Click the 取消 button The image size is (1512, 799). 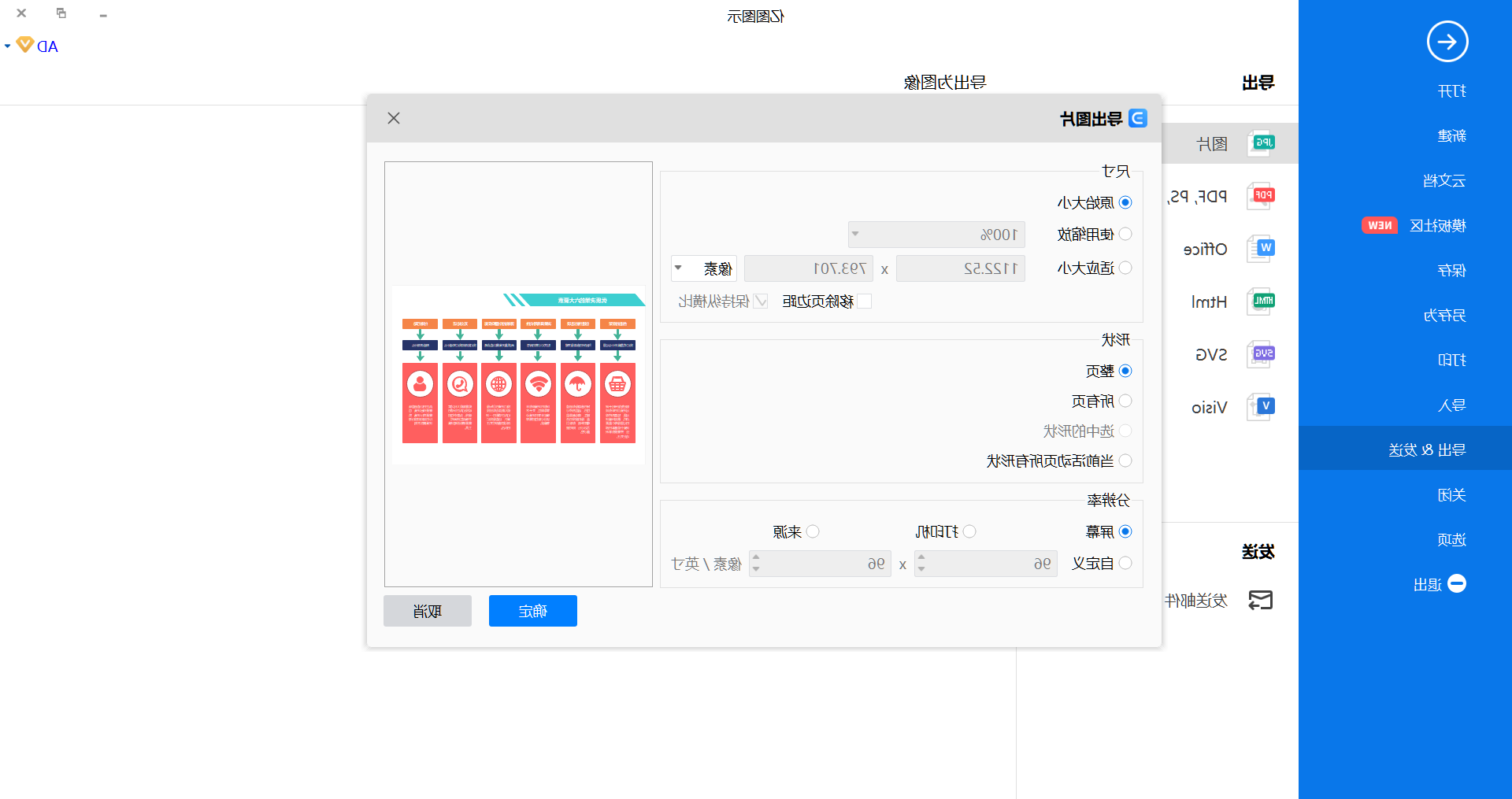tap(428, 611)
